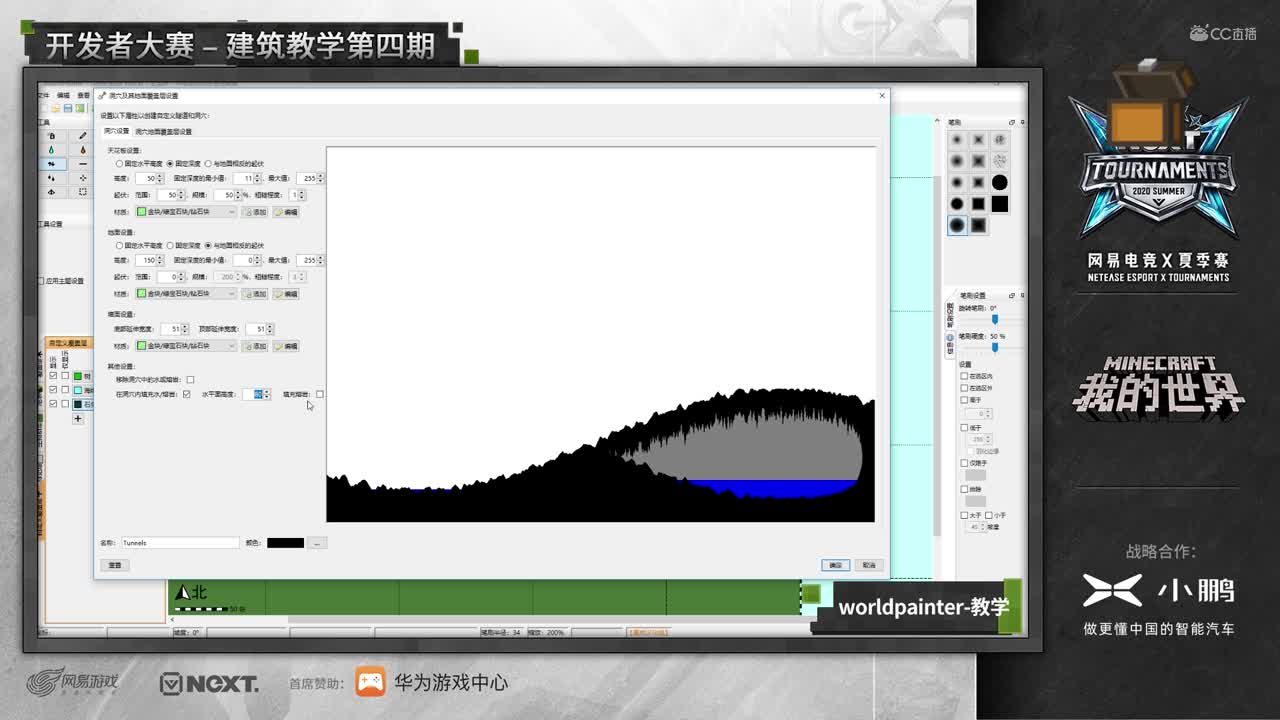
Task: Adjust the 底部延伸宽度 spinner arrows
Action: coord(184,329)
